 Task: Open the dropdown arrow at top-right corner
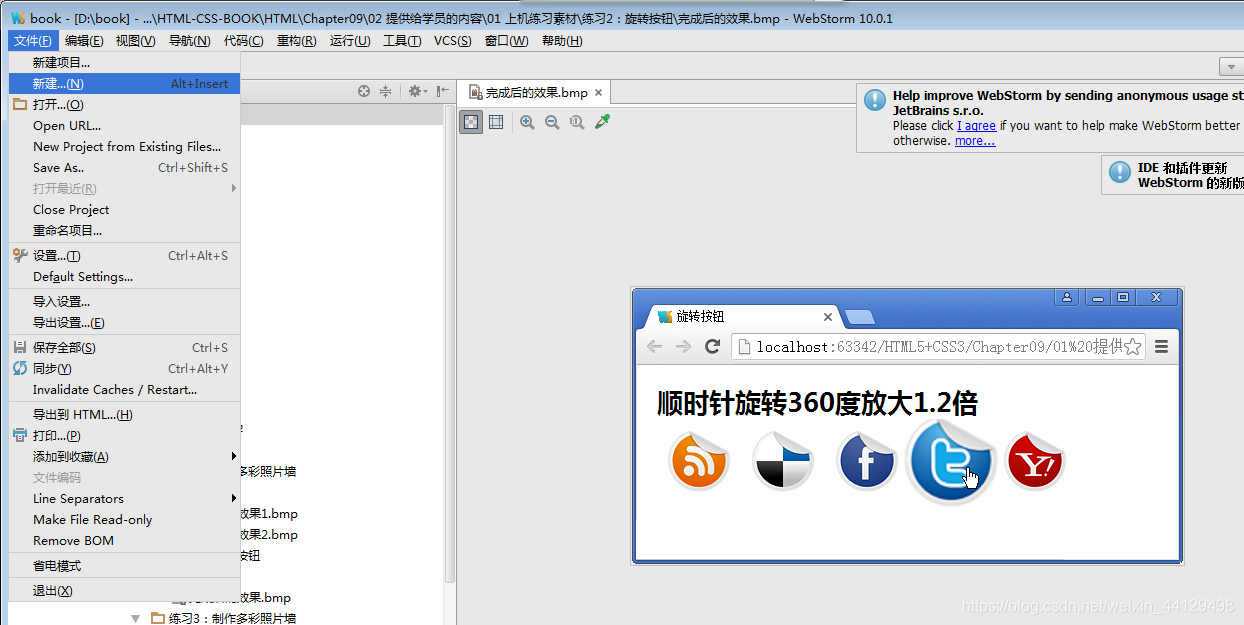tap(1231, 67)
